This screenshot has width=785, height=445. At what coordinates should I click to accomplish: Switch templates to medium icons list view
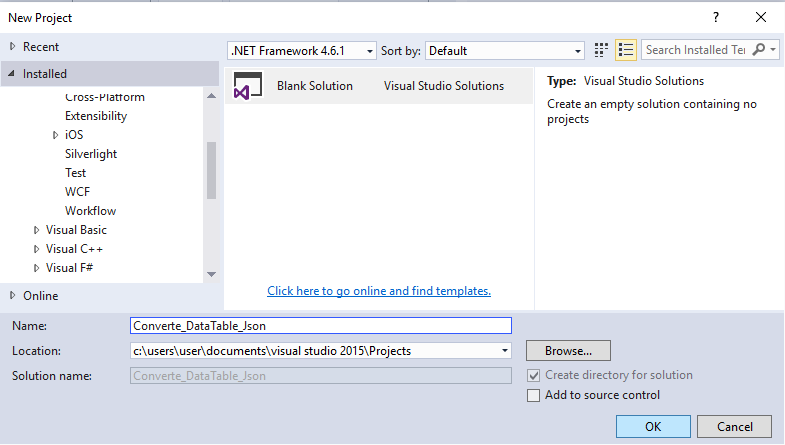[626, 50]
